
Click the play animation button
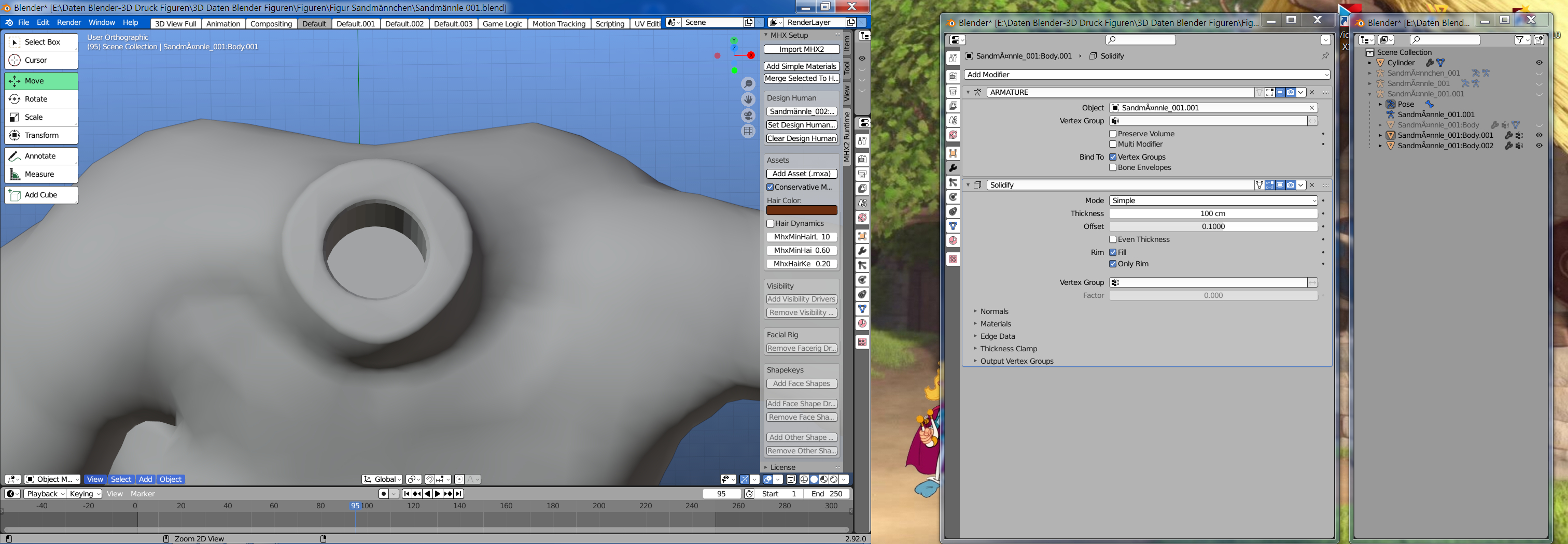tap(438, 494)
